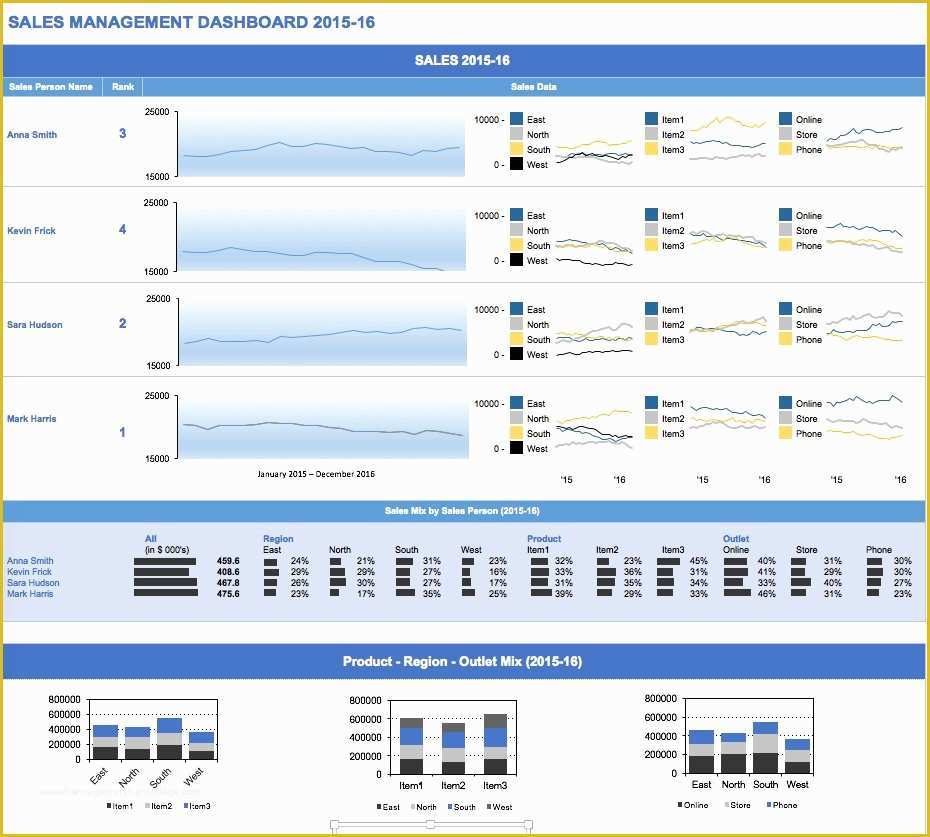This screenshot has height=837, width=930.
Task: Click Kevin Frick's West share of 16%
Action: [x=498, y=572]
